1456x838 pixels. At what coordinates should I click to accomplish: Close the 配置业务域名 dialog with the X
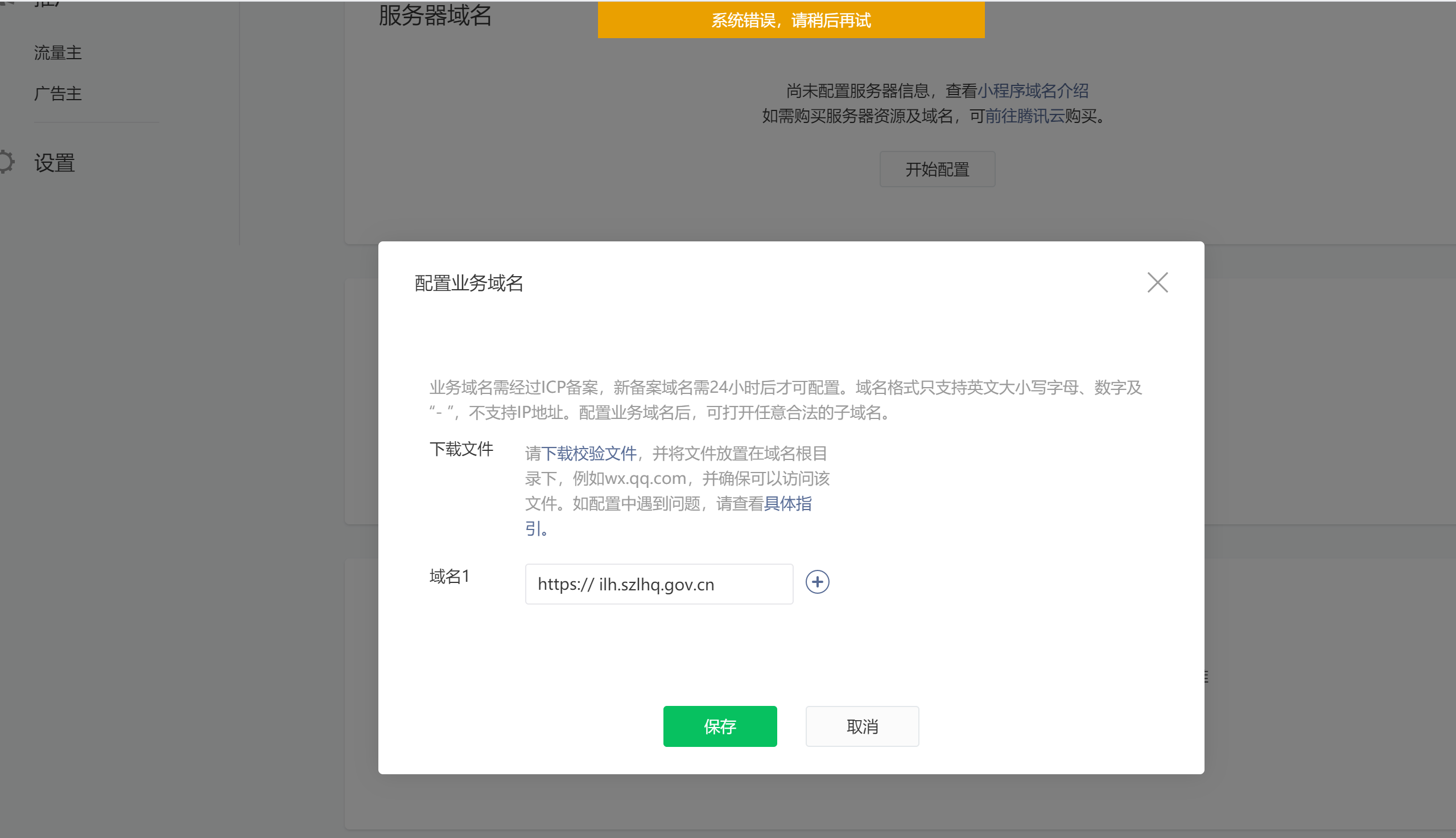point(1157,282)
